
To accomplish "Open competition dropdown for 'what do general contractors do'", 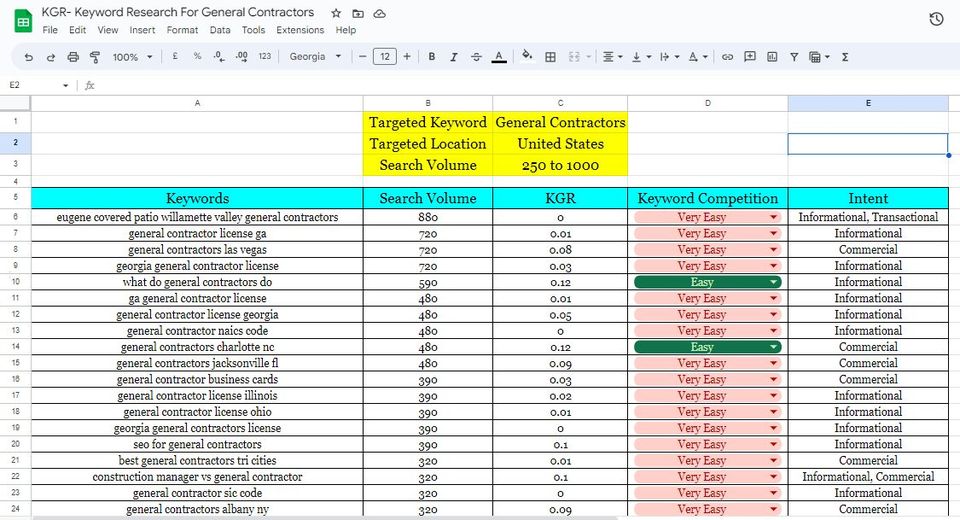I will pos(773,282).
